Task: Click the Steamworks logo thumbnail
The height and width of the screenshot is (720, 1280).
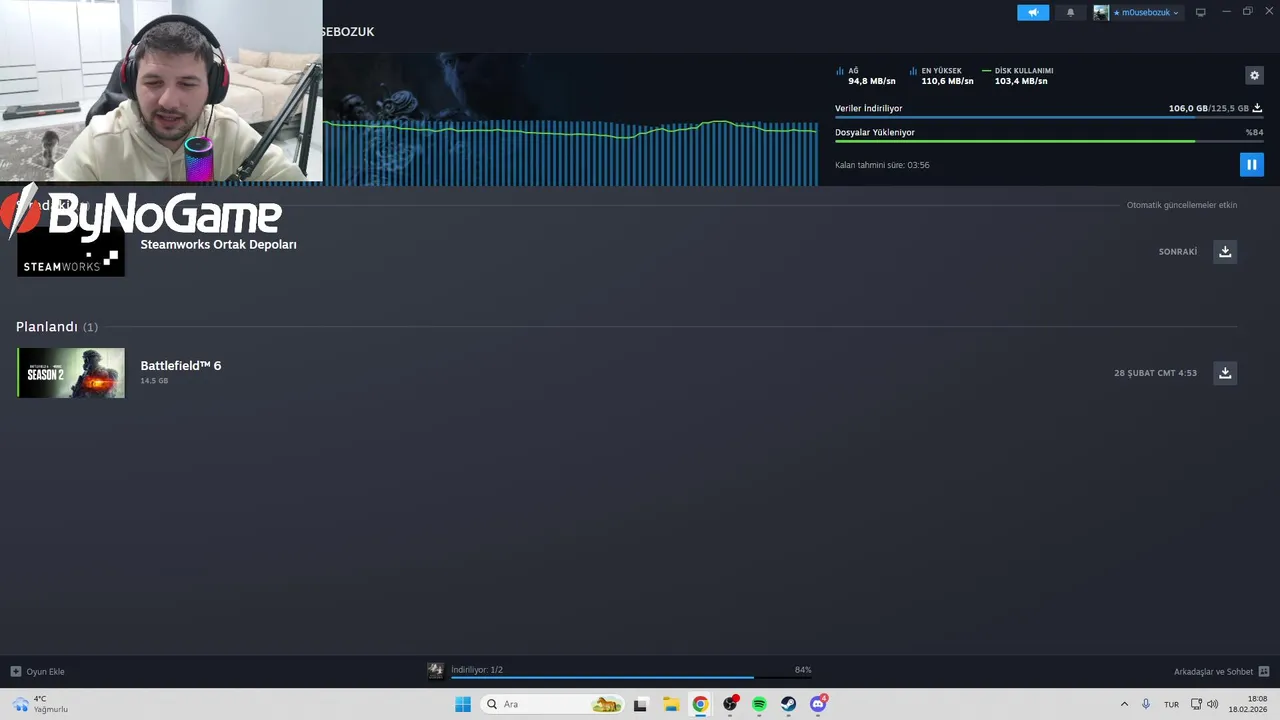Action: coord(71,251)
